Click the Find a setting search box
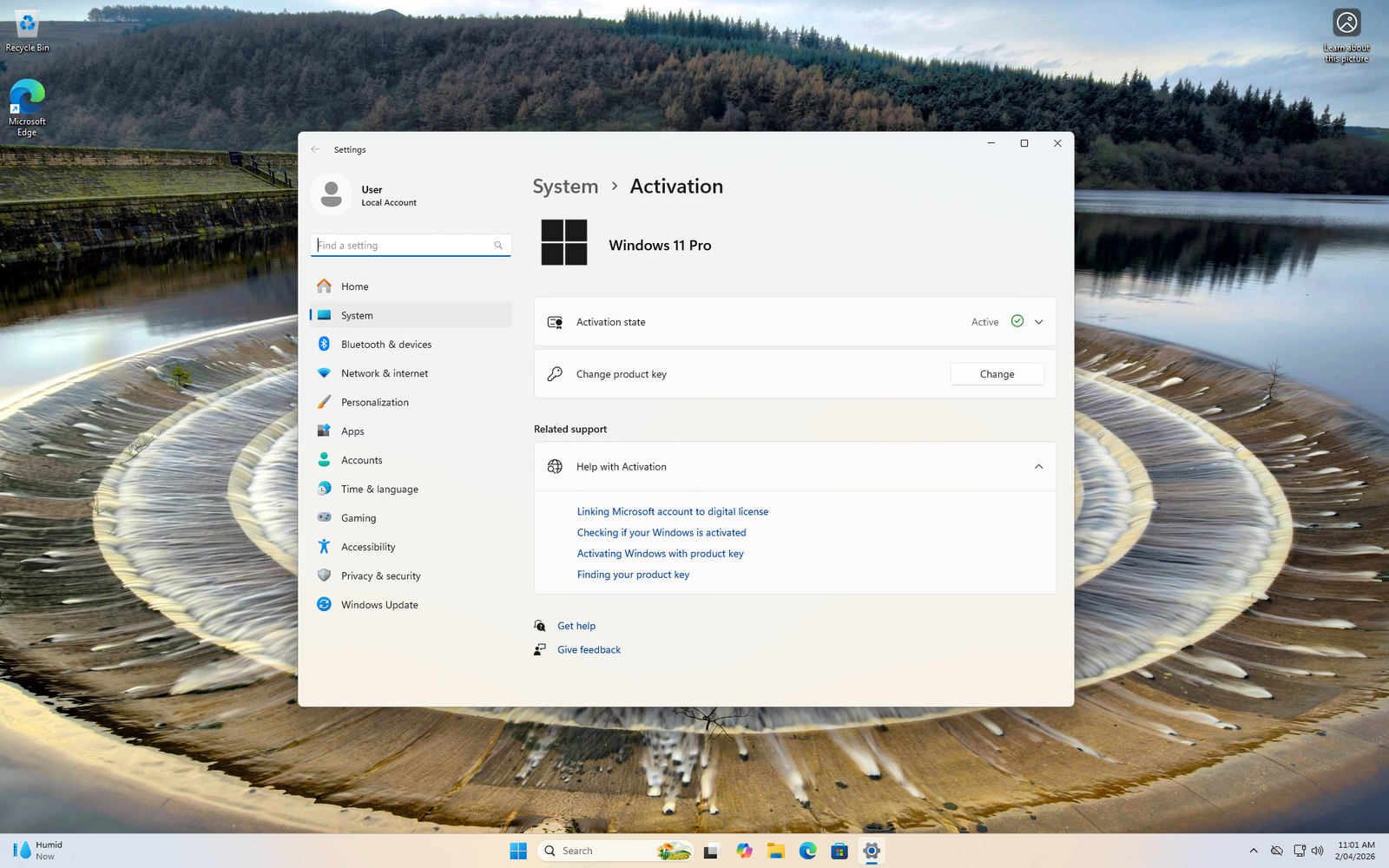Image resolution: width=1389 pixels, height=868 pixels. click(x=404, y=246)
